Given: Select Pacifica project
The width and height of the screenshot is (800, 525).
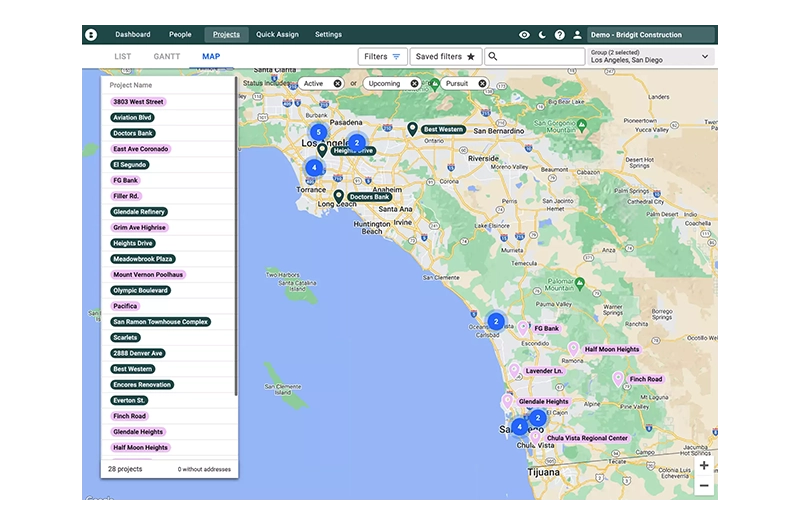Looking at the screenshot, I should click(x=125, y=307).
